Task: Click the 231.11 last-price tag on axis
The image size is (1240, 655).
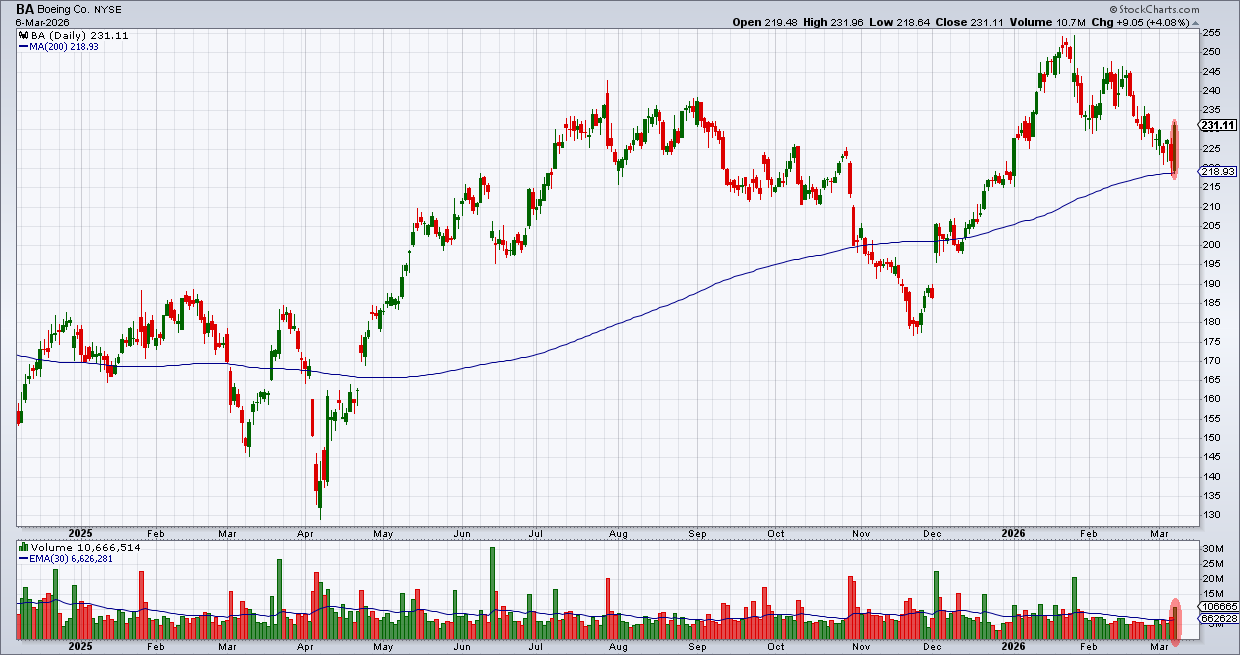Action: click(1218, 125)
